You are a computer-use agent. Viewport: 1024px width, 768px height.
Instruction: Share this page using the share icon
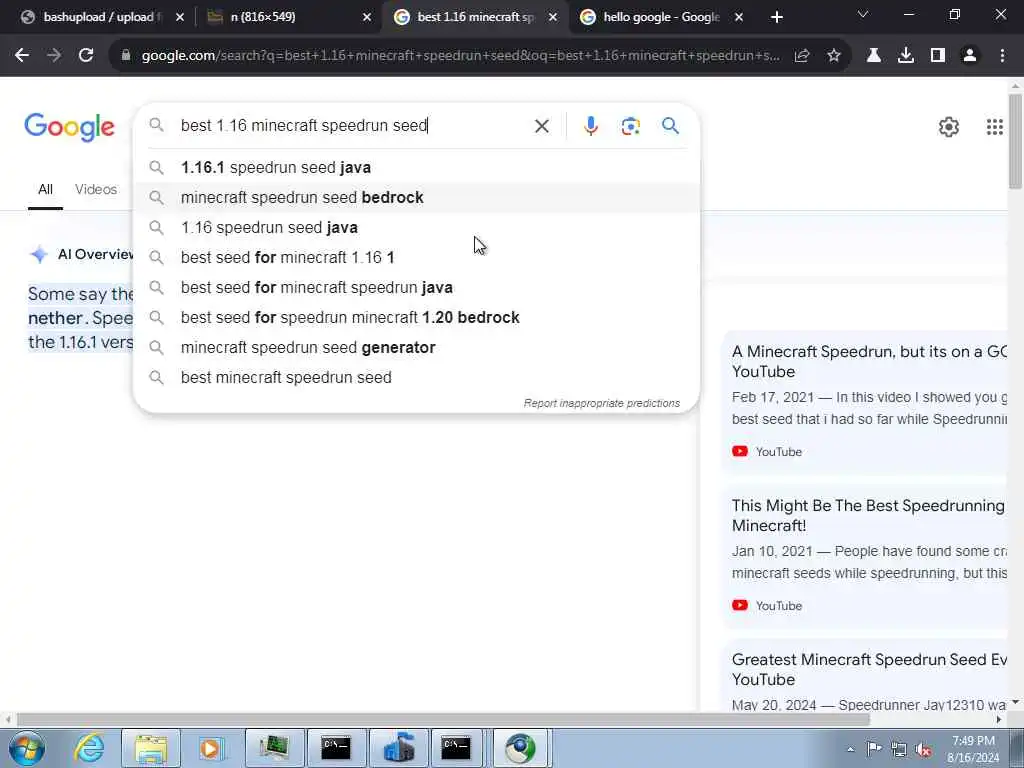(x=802, y=56)
